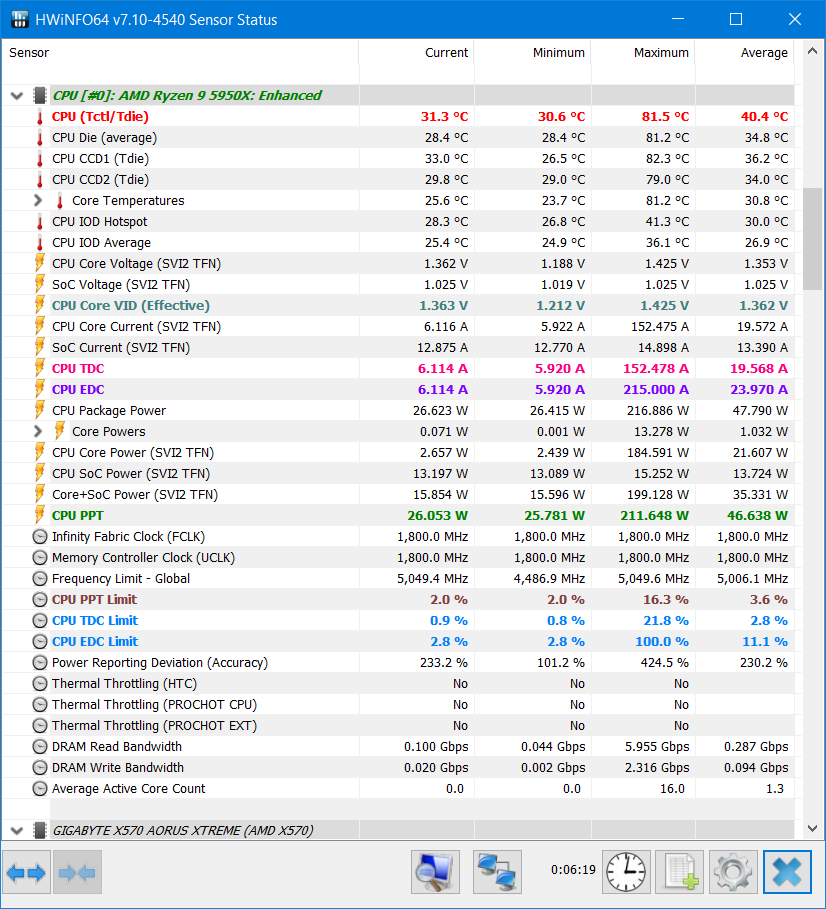The height and width of the screenshot is (909, 826).
Task: Expand the Core Powers row
Action: tap(38, 431)
